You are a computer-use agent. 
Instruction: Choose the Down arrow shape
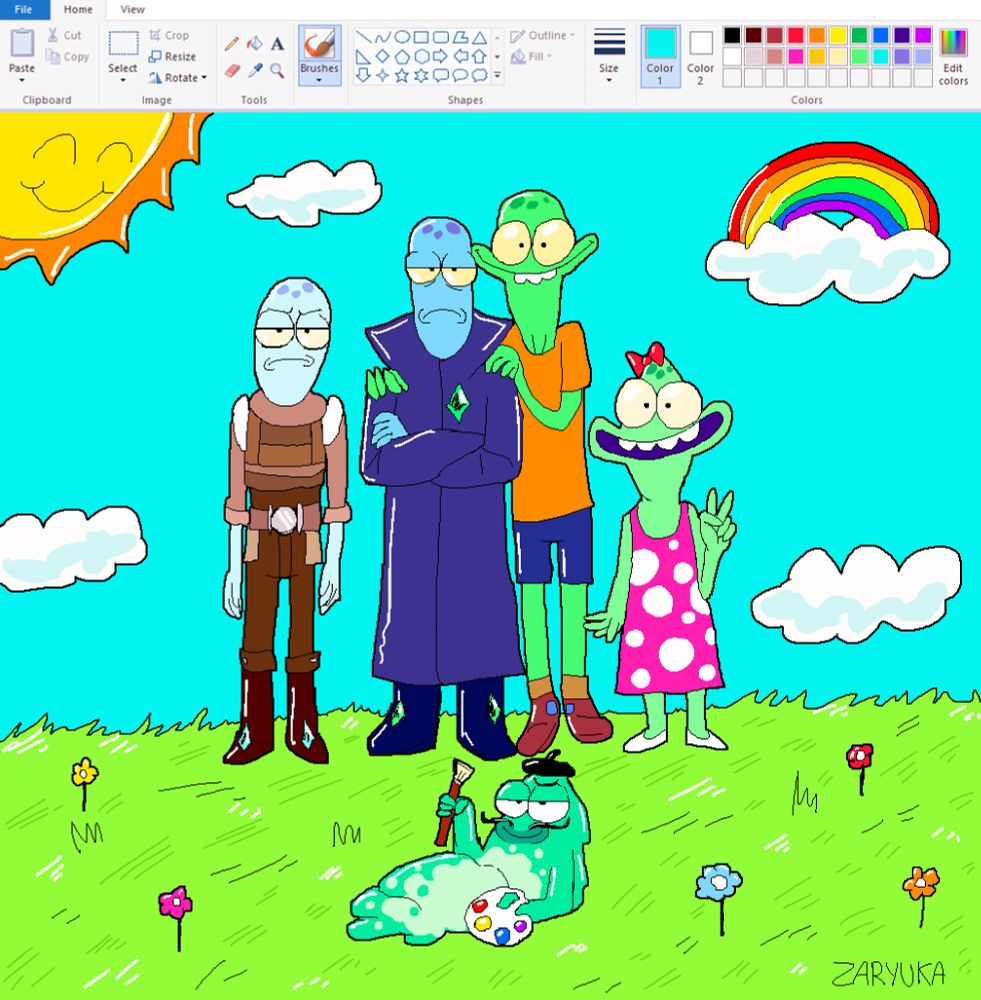click(x=364, y=76)
